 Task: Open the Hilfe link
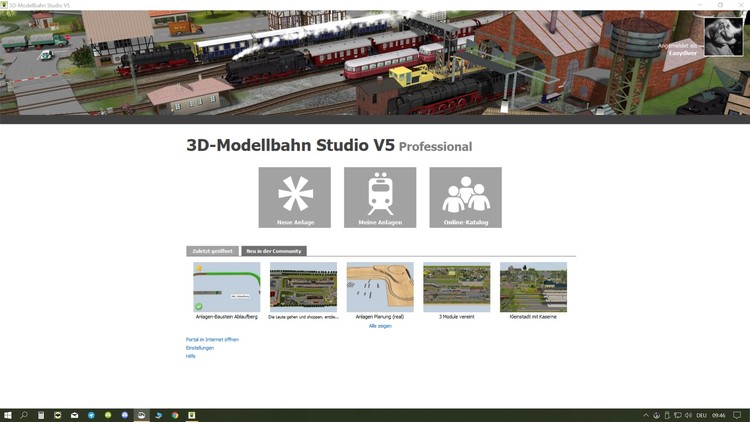click(x=190, y=356)
